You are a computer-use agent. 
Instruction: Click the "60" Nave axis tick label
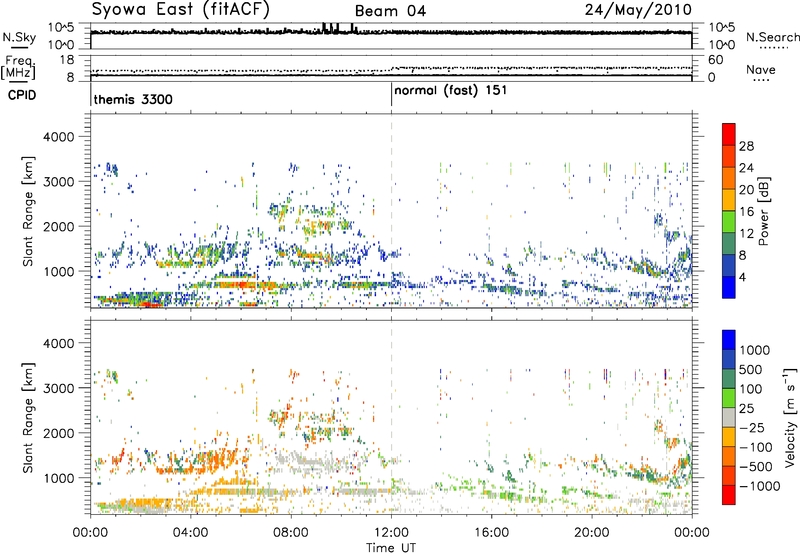(x=715, y=60)
